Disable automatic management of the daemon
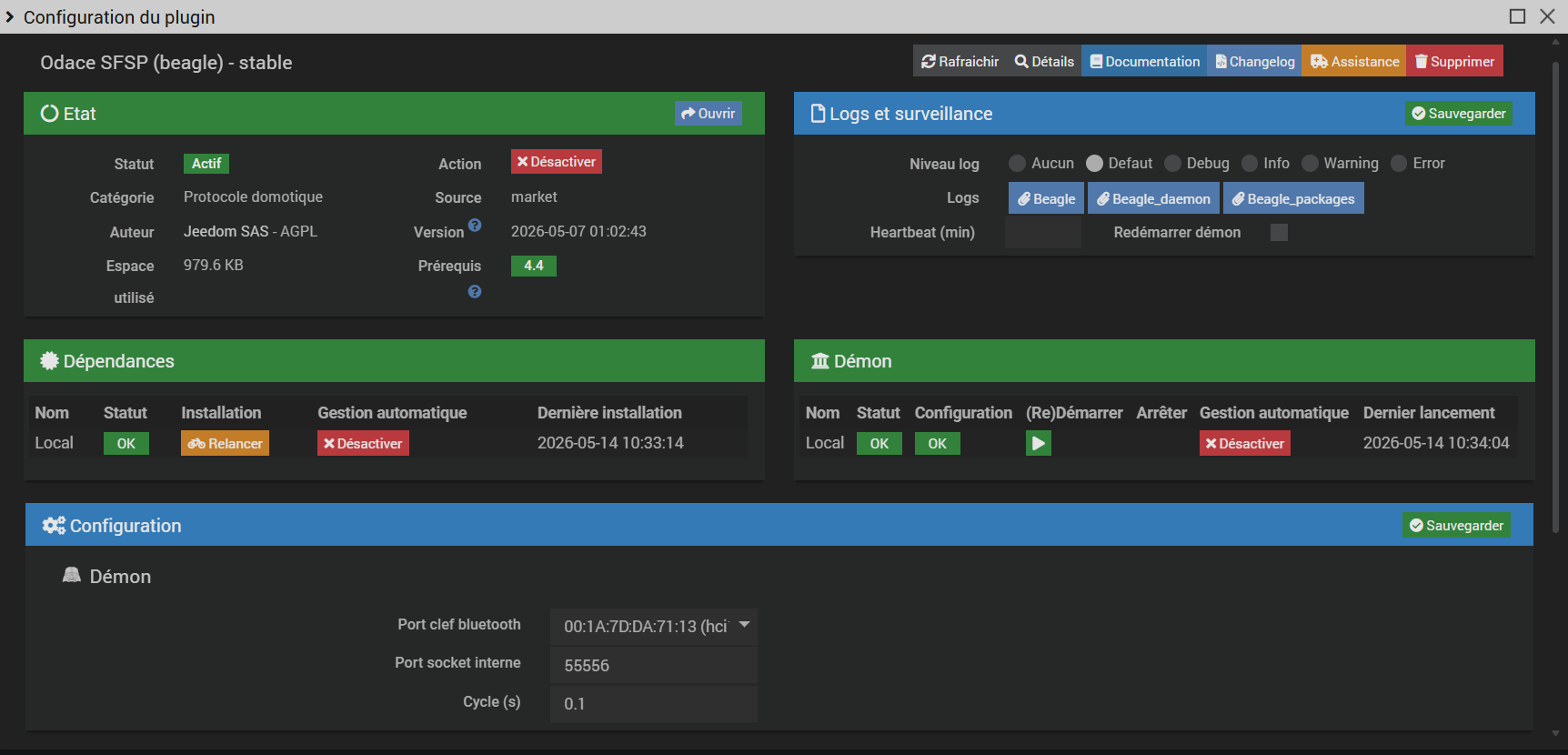This screenshot has width=1568, height=755. point(1245,443)
